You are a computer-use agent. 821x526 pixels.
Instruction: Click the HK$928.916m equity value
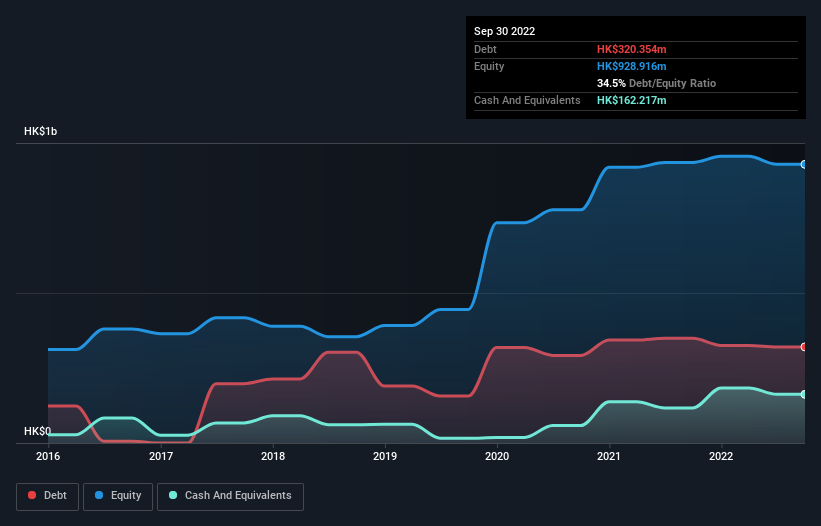631,66
